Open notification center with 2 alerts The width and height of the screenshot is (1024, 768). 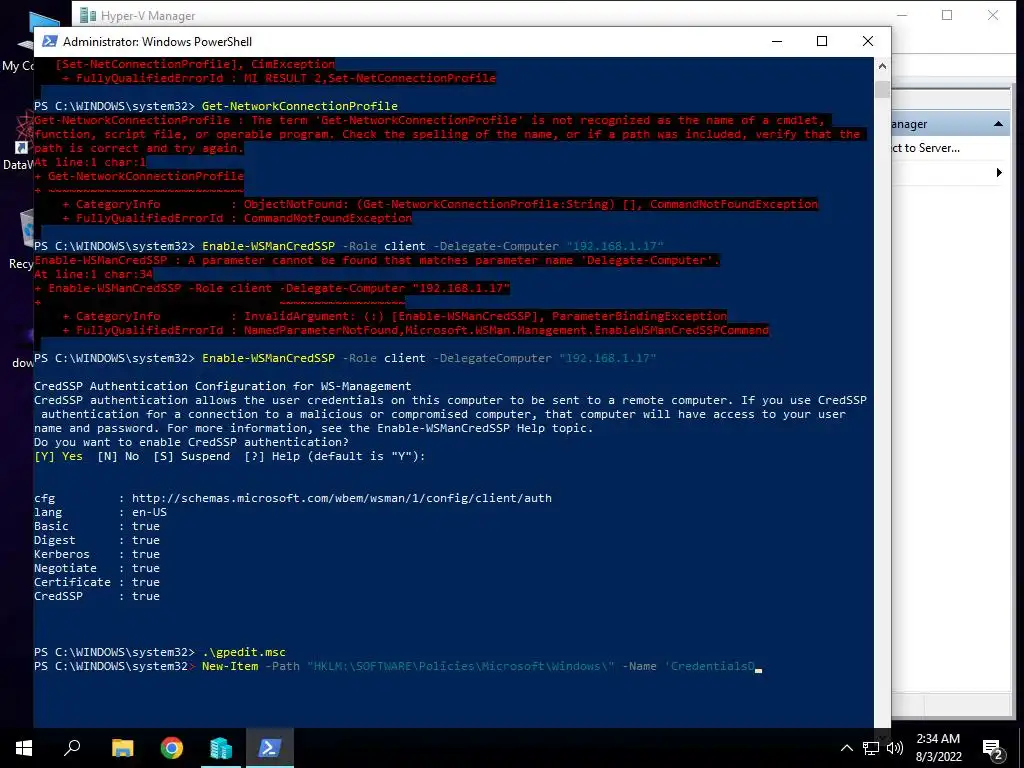(x=993, y=749)
